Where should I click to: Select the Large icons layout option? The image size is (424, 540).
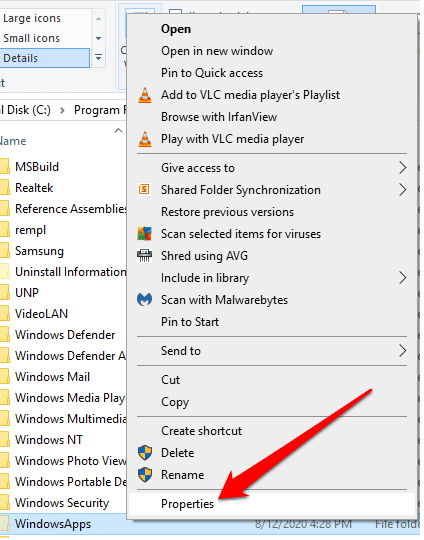[32, 18]
